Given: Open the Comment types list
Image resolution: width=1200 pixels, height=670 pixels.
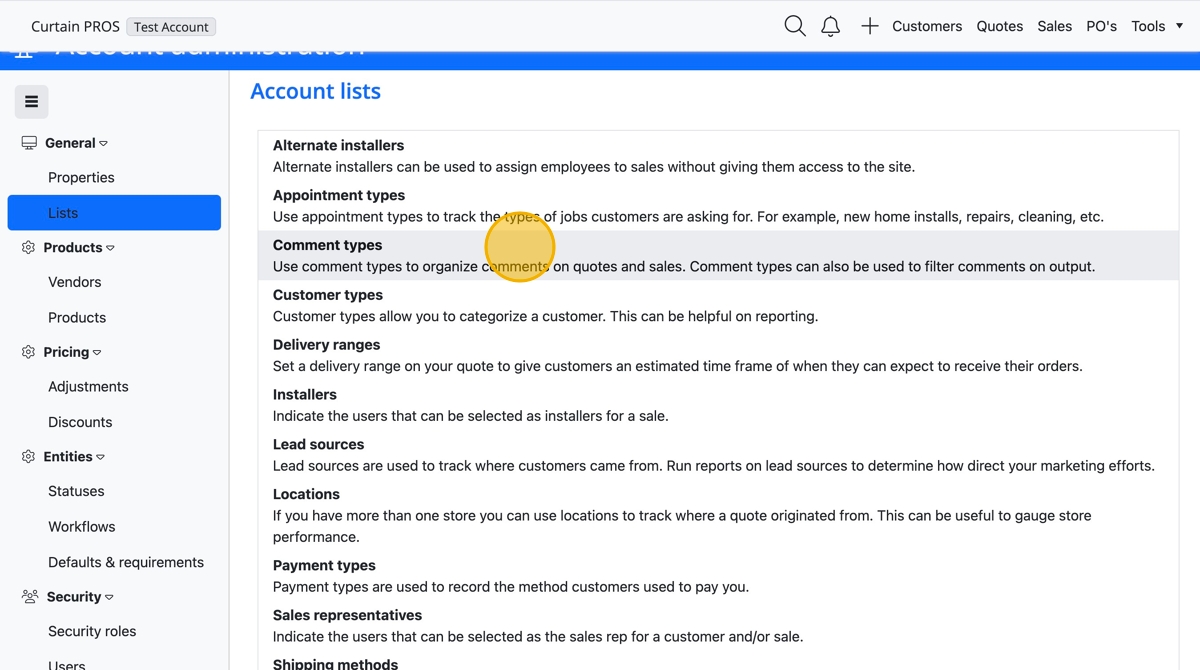Looking at the screenshot, I should (x=718, y=255).
